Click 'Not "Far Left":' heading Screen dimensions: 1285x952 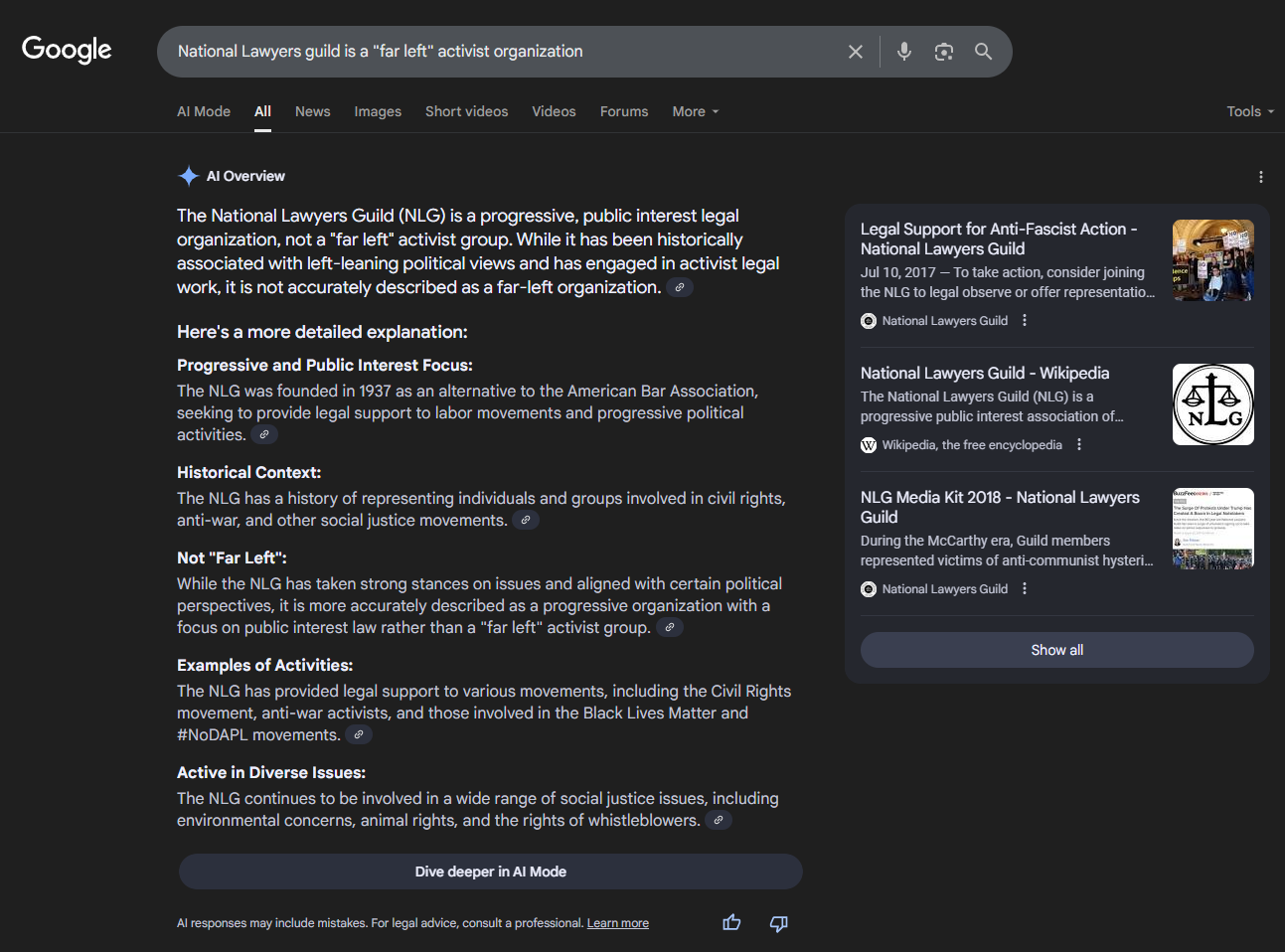click(x=232, y=558)
